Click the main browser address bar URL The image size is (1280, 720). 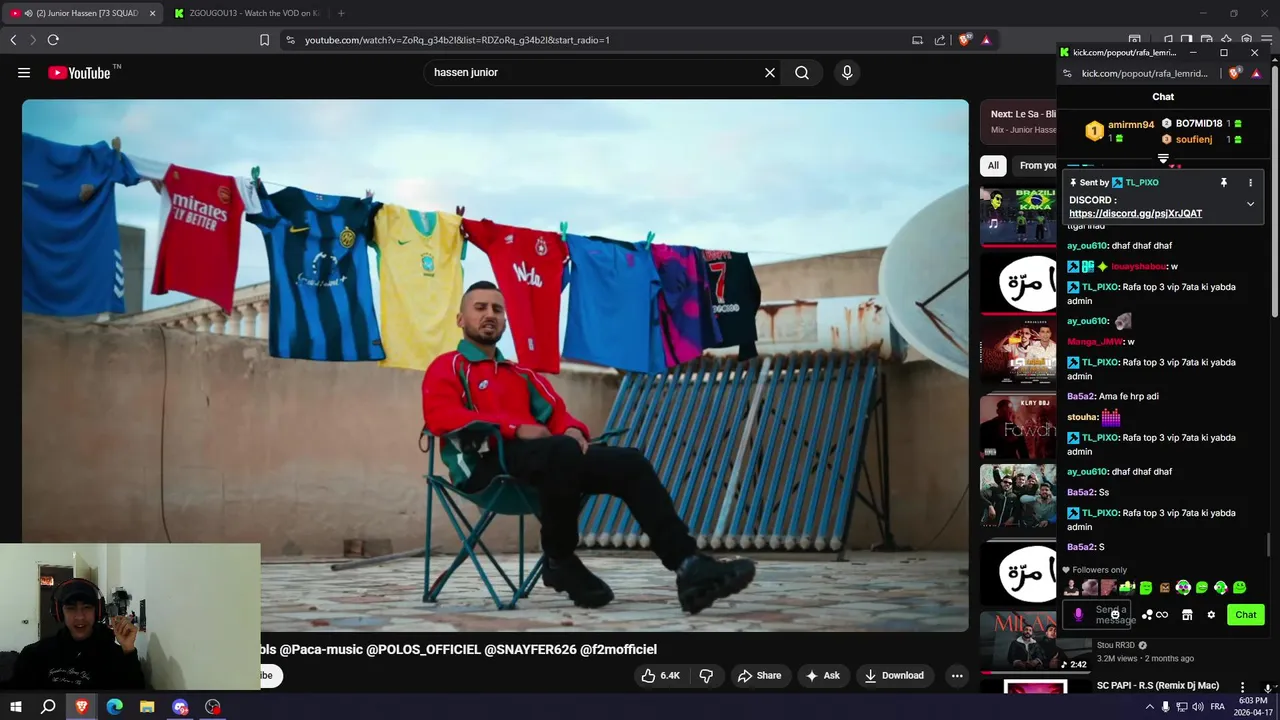tap(457, 40)
